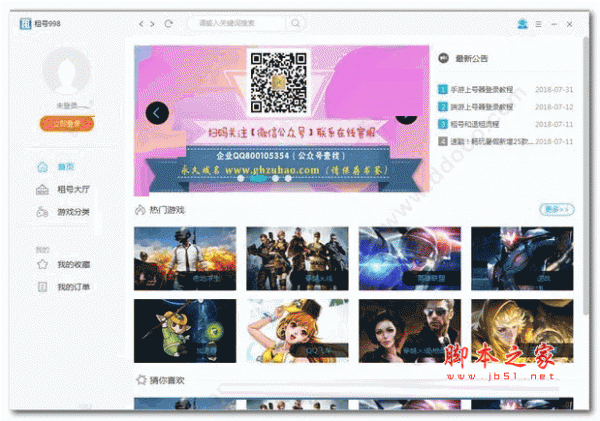This screenshot has height=421, width=600.
Task: Click number 2 announcement badge
Action: tap(442, 107)
